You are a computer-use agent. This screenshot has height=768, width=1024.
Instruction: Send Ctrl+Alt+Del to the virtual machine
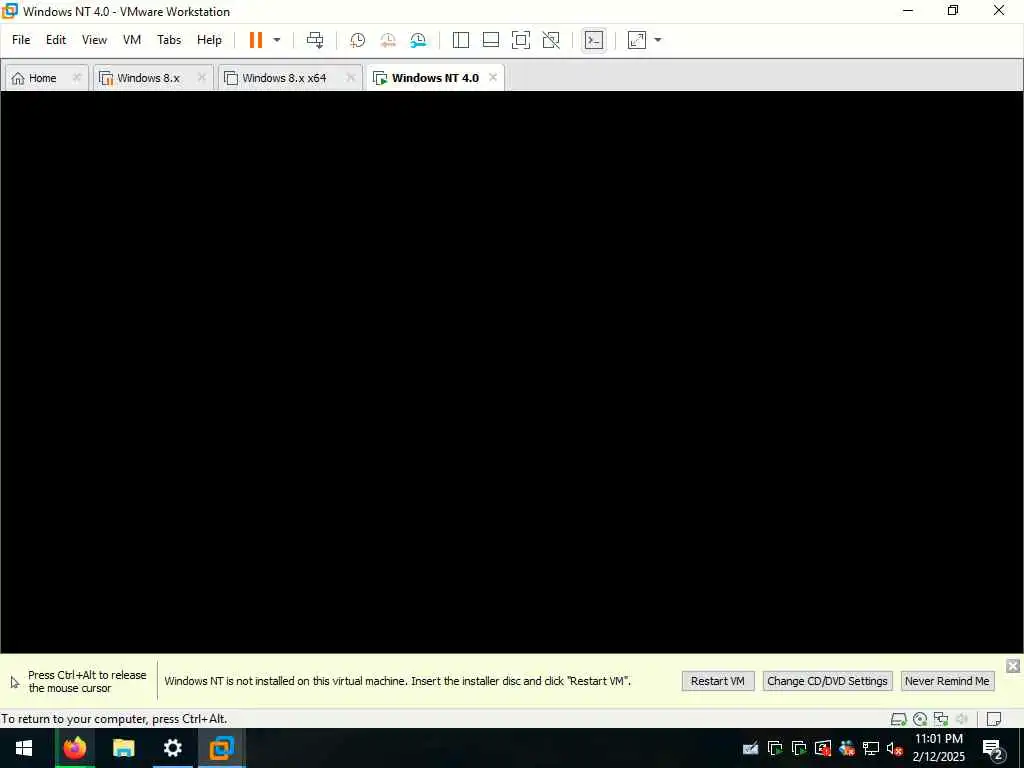[x=315, y=40]
